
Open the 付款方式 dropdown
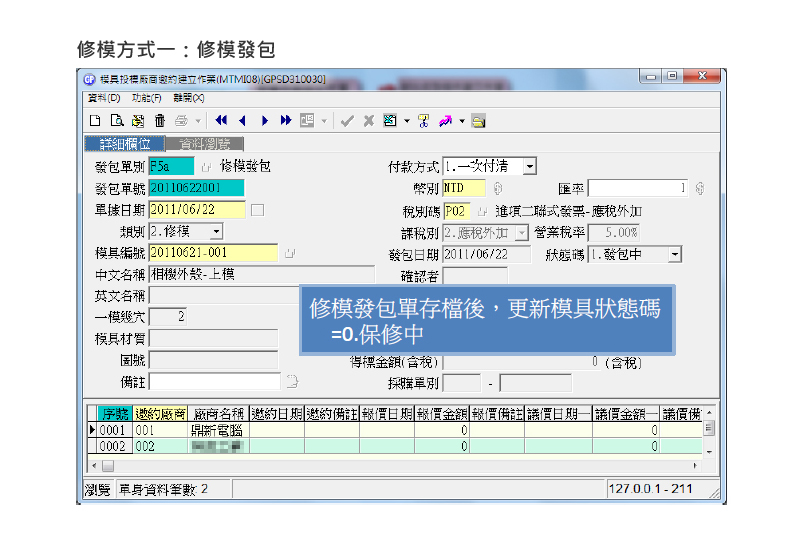529,166
